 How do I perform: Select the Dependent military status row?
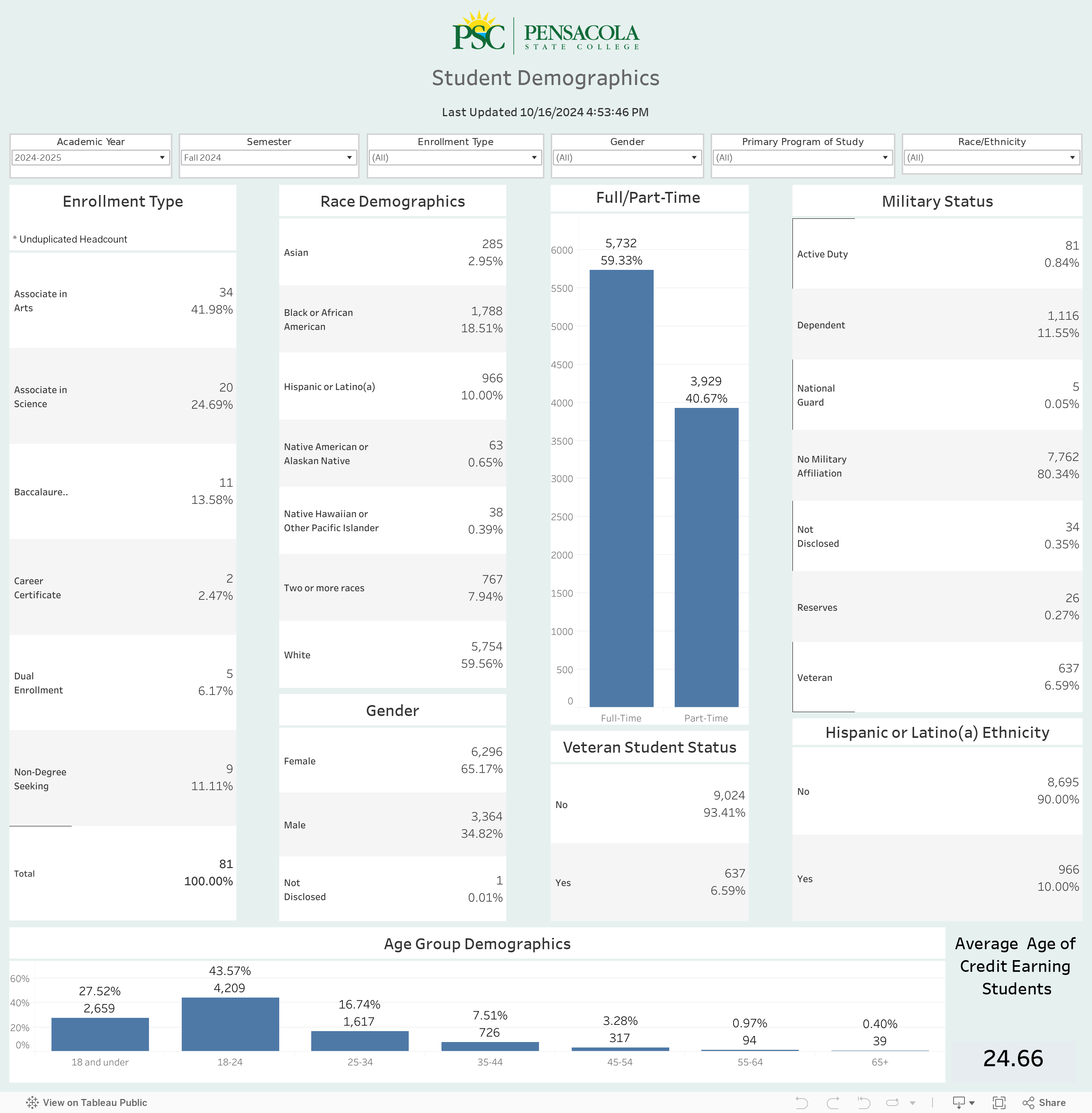[937, 324]
